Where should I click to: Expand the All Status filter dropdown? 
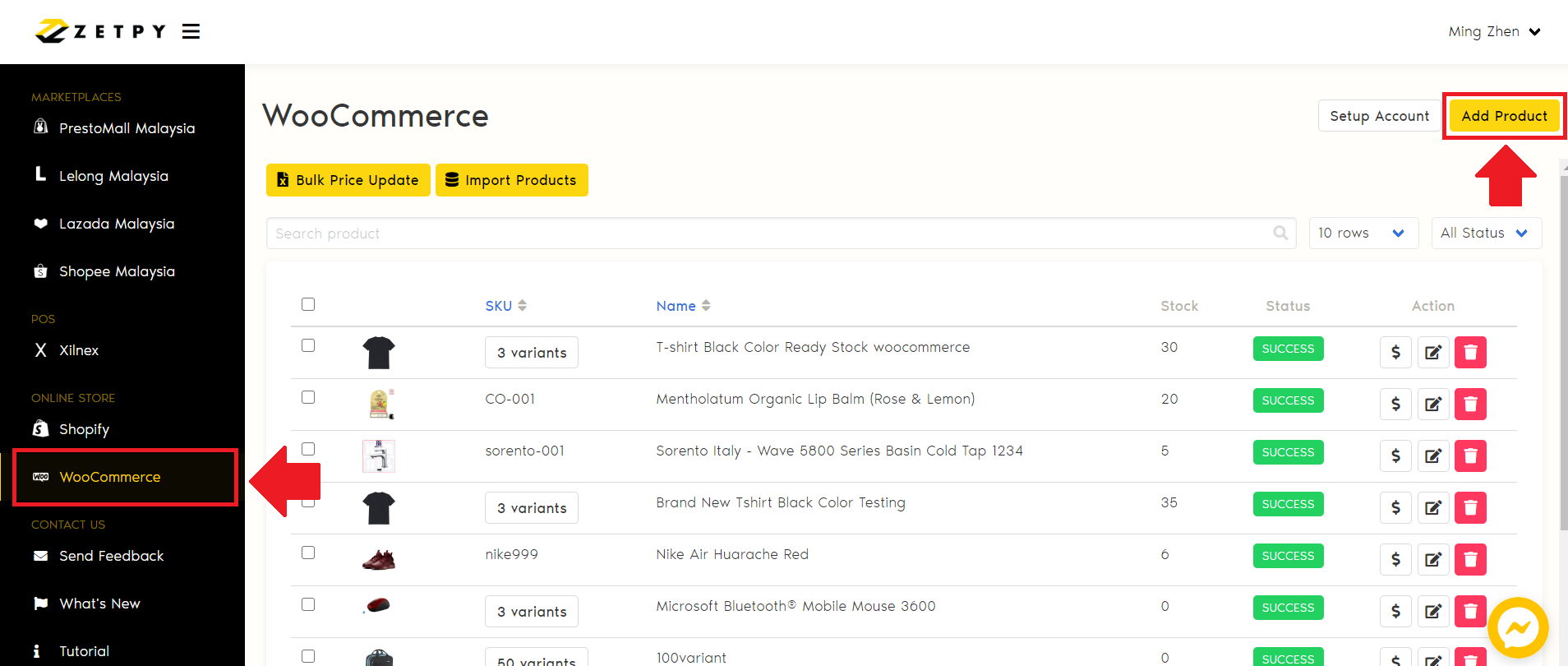(1485, 234)
